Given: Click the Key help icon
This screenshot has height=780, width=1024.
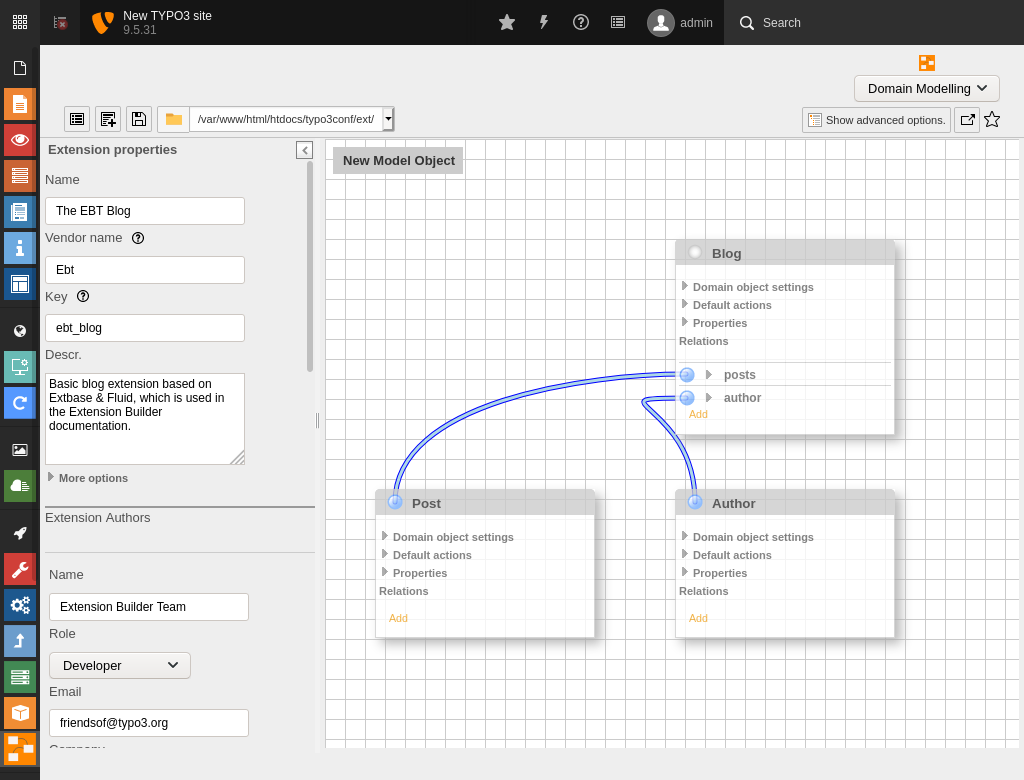Looking at the screenshot, I should click(x=83, y=296).
